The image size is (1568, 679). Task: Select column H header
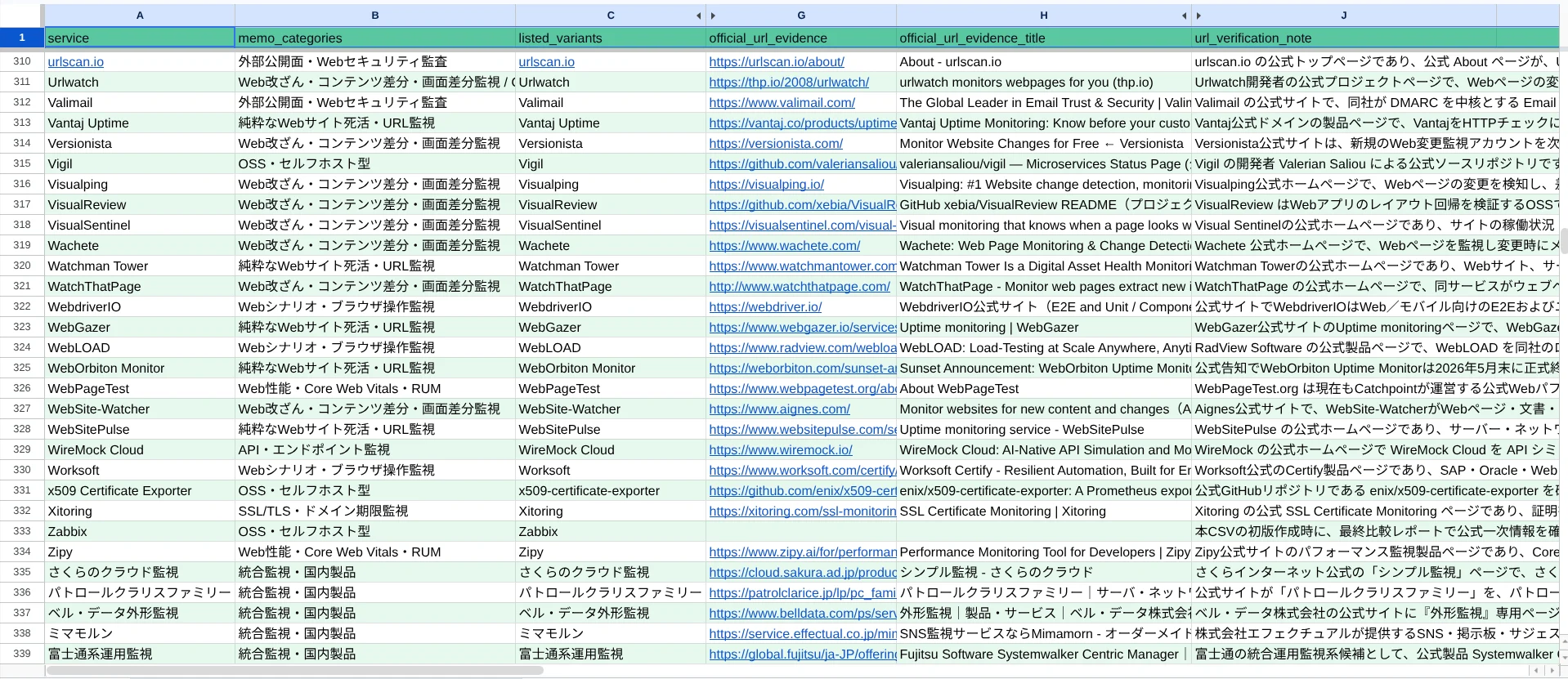(x=1043, y=16)
